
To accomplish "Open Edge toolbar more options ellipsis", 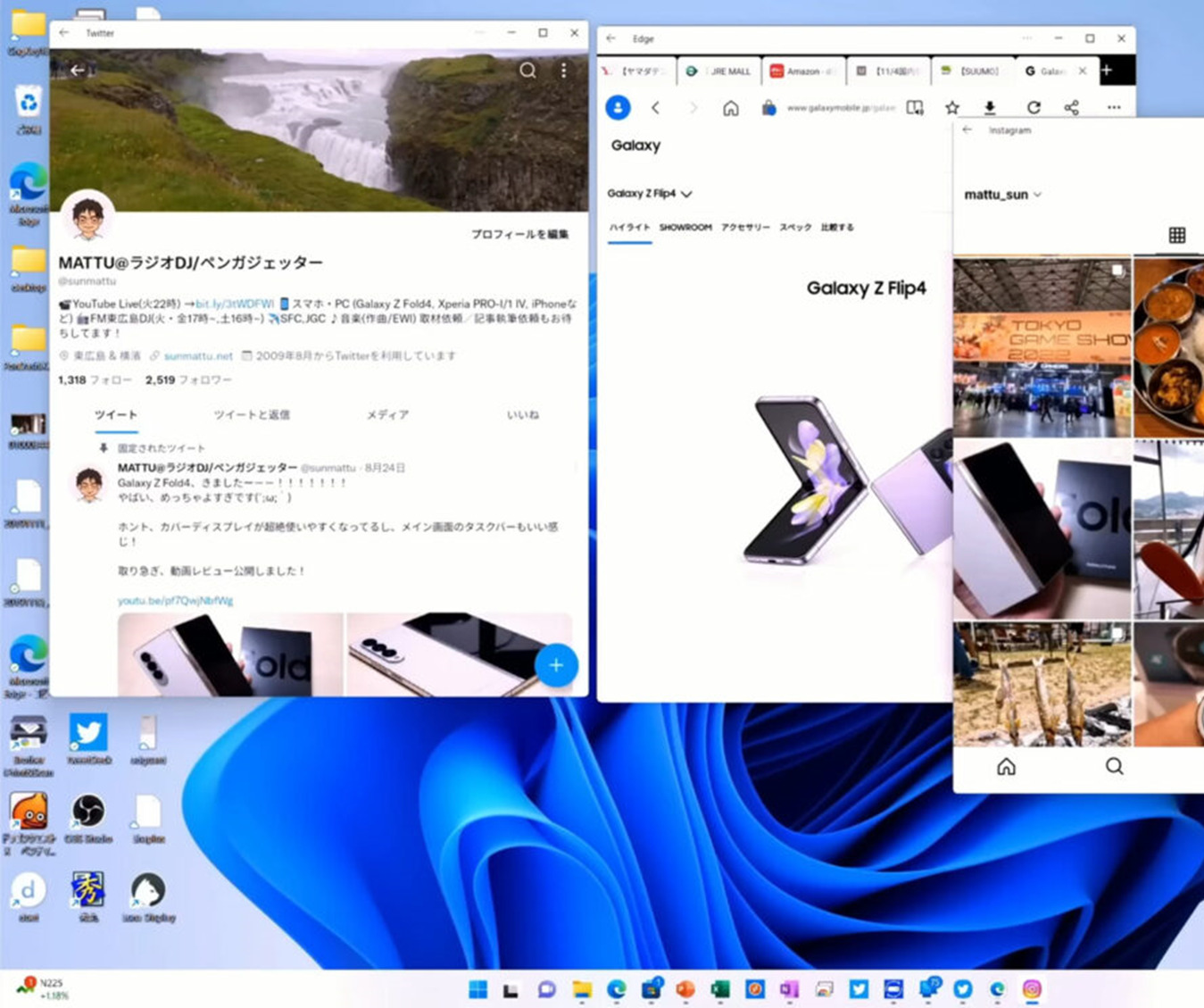I will point(1114,107).
